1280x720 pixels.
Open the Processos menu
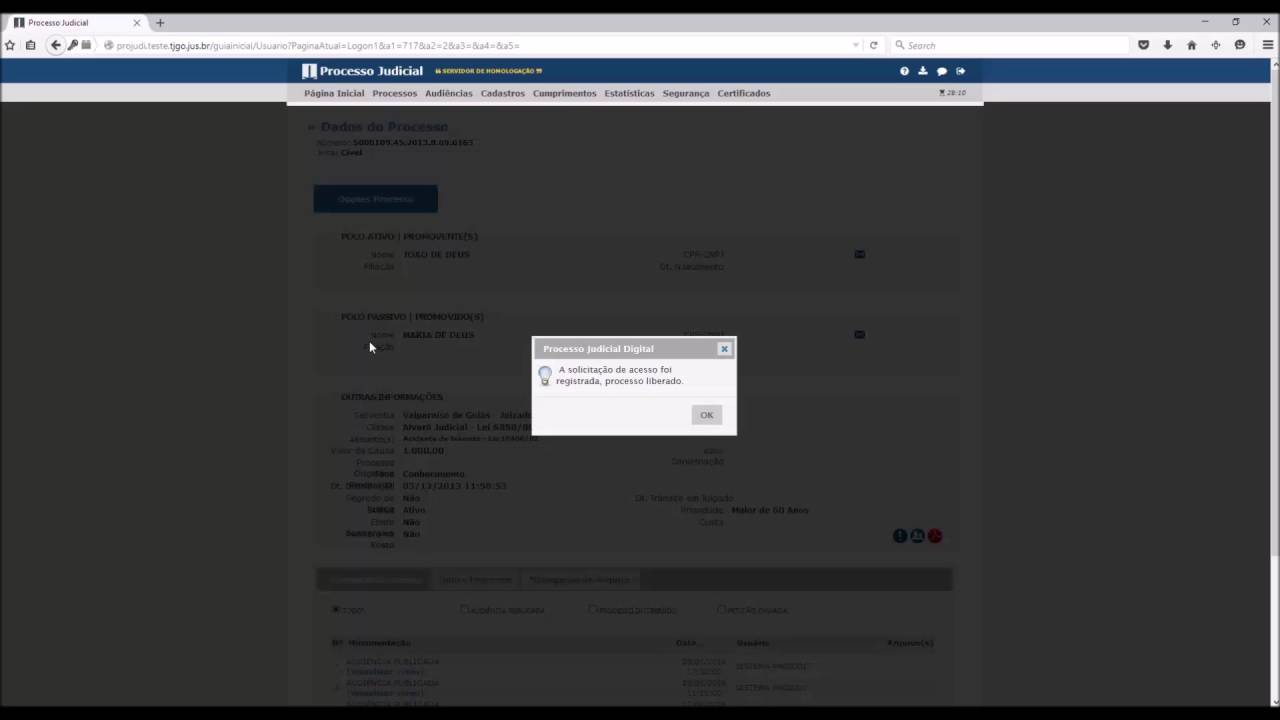394,93
